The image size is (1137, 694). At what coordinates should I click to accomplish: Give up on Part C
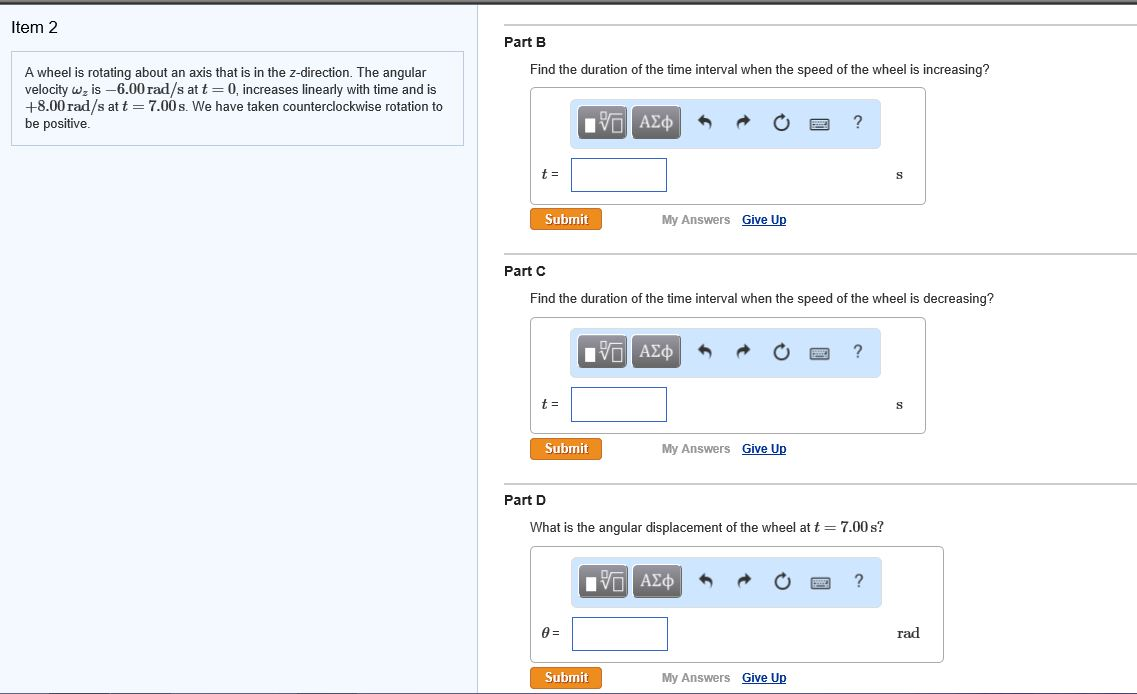(x=764, y=449)
